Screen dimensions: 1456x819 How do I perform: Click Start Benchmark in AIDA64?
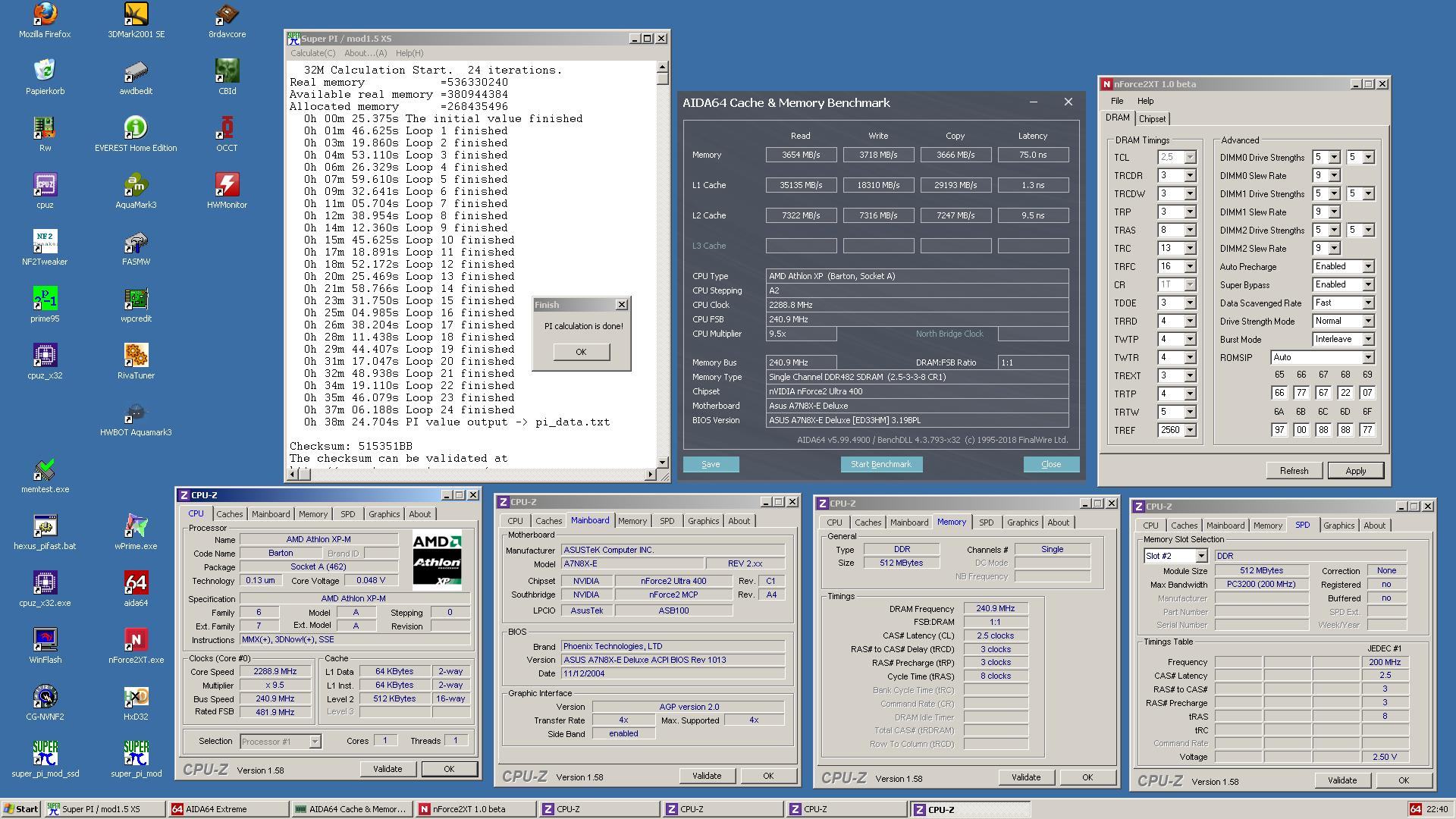click(x=880, y=464)
